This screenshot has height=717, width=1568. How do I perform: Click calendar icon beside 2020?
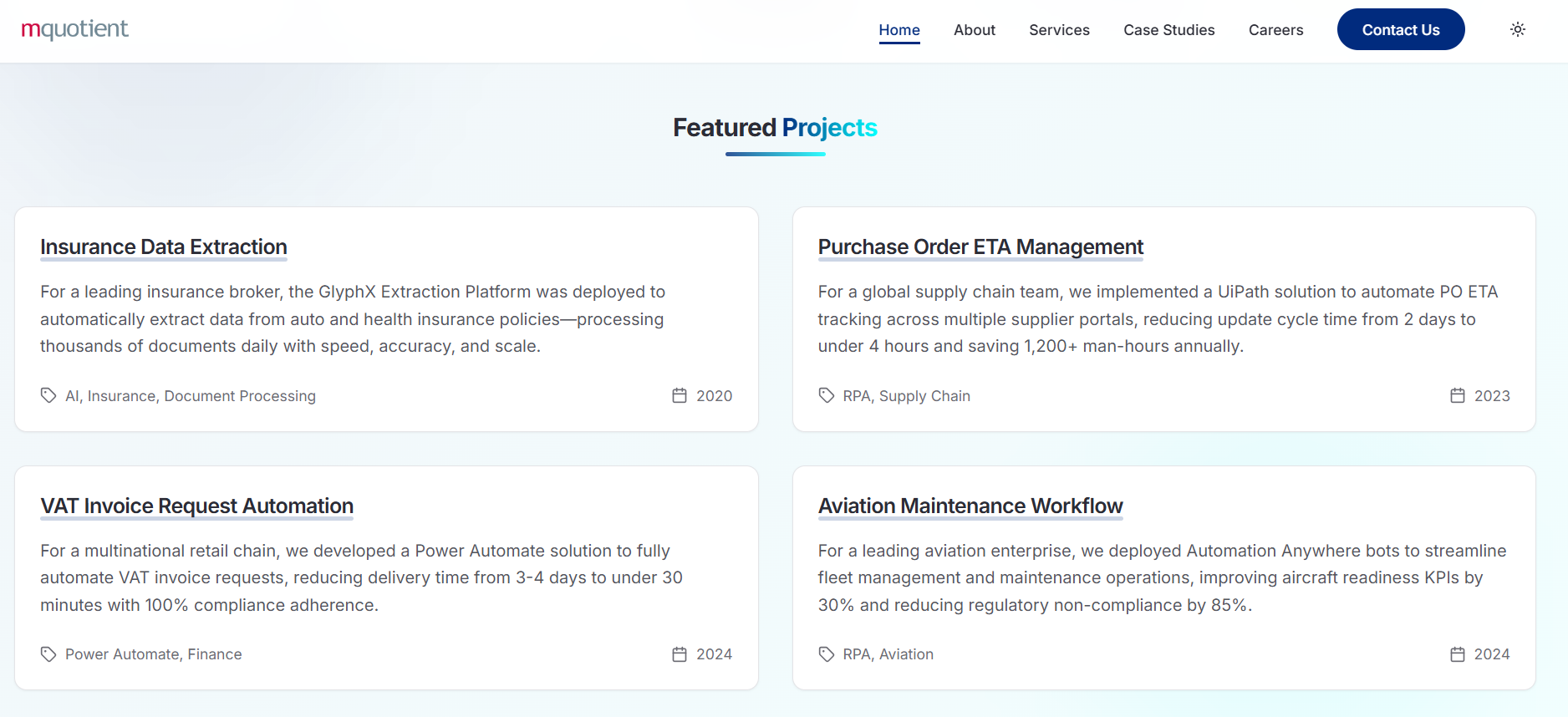click(x=680, y=395)
